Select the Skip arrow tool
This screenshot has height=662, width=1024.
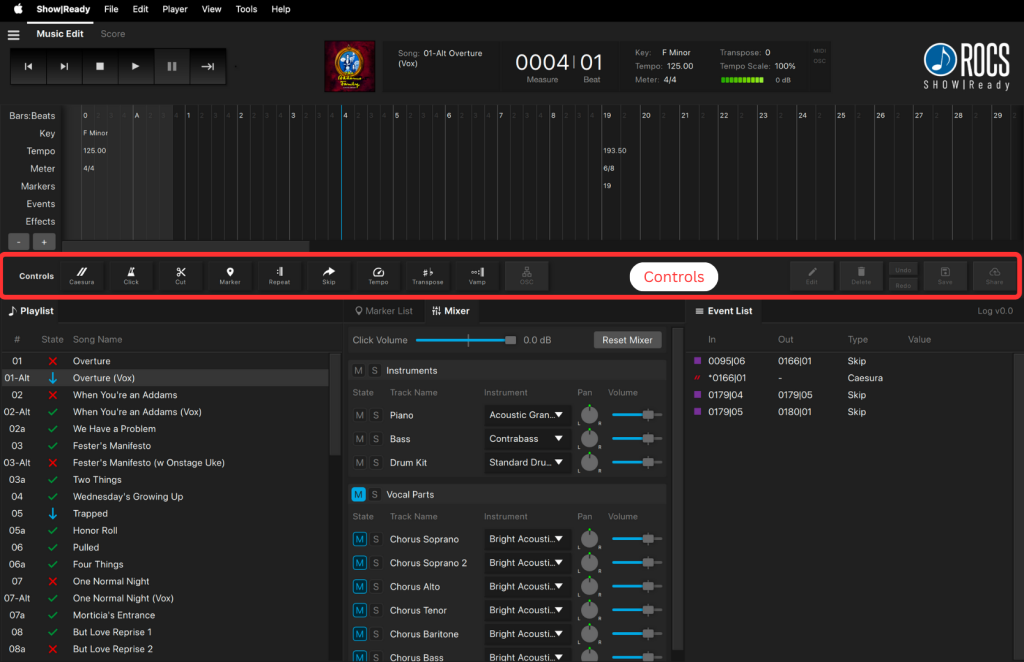[x=329, y=275]
